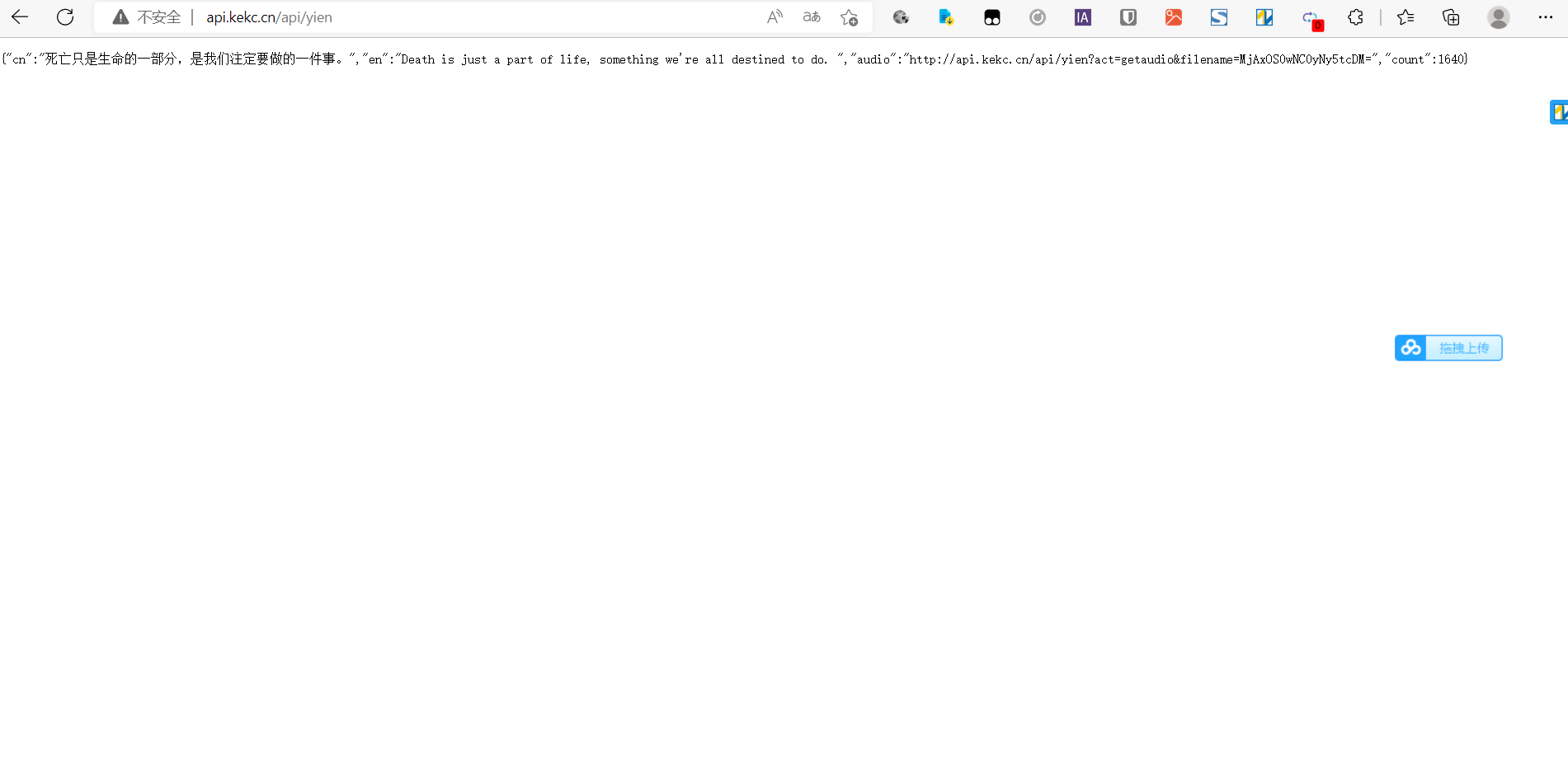Refresh the current page
The width and height of the screenshot is (1568, 770).
65,17
